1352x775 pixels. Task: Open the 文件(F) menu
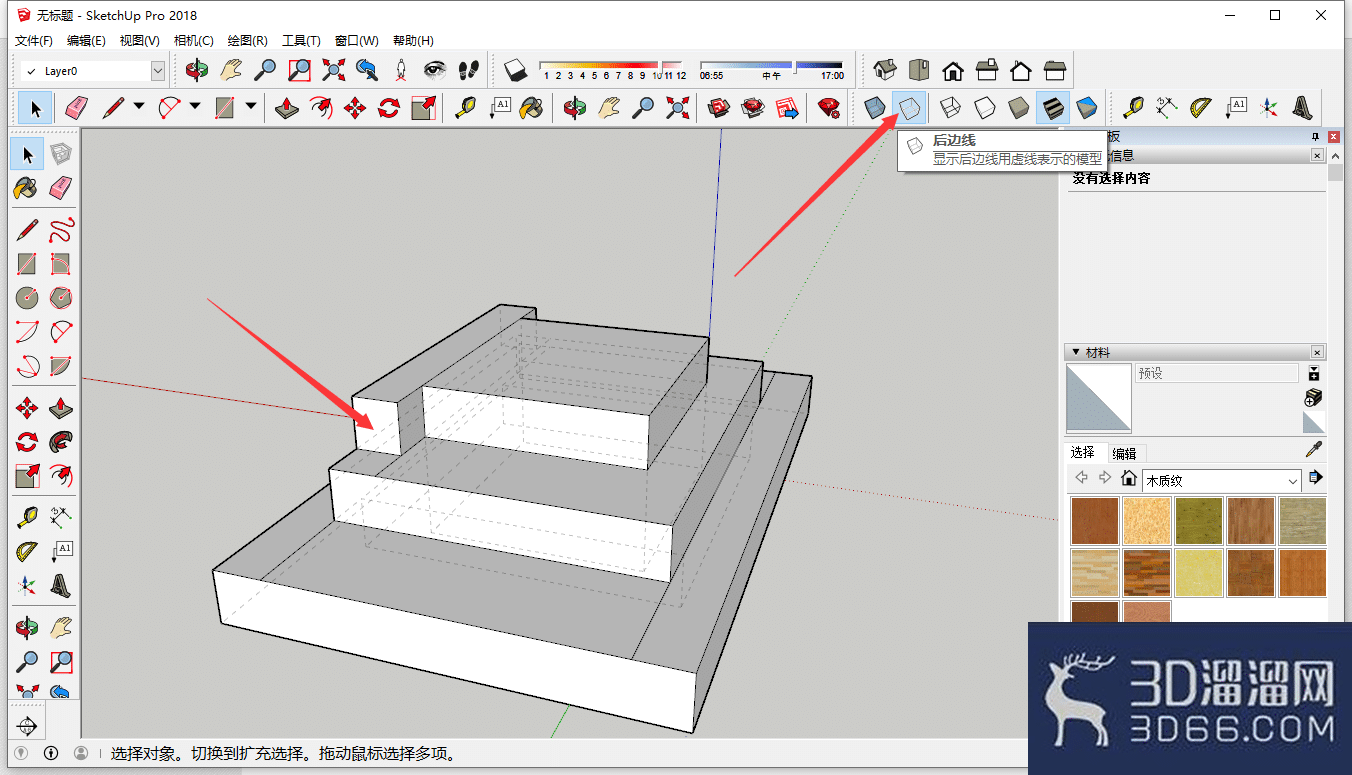coord(34,41)
